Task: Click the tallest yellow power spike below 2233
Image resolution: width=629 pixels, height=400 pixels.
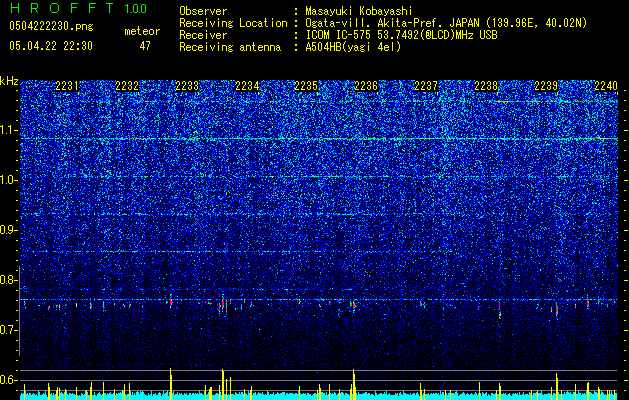Action: [x=170, y=384]
